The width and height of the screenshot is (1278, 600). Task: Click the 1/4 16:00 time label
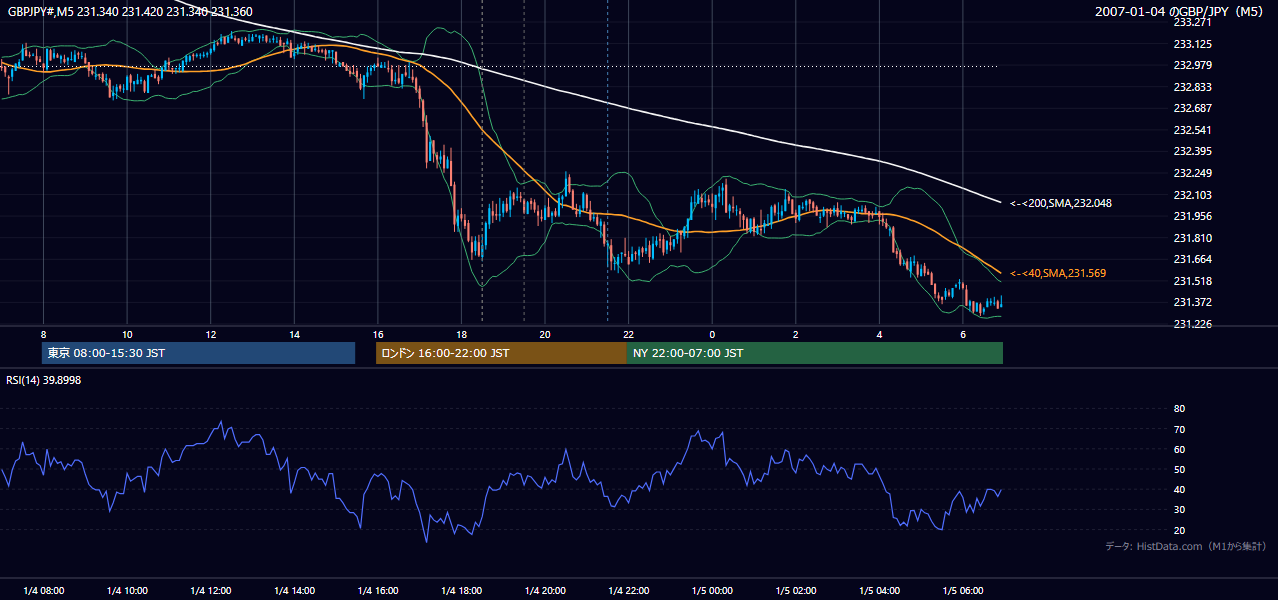coord(378,591)
